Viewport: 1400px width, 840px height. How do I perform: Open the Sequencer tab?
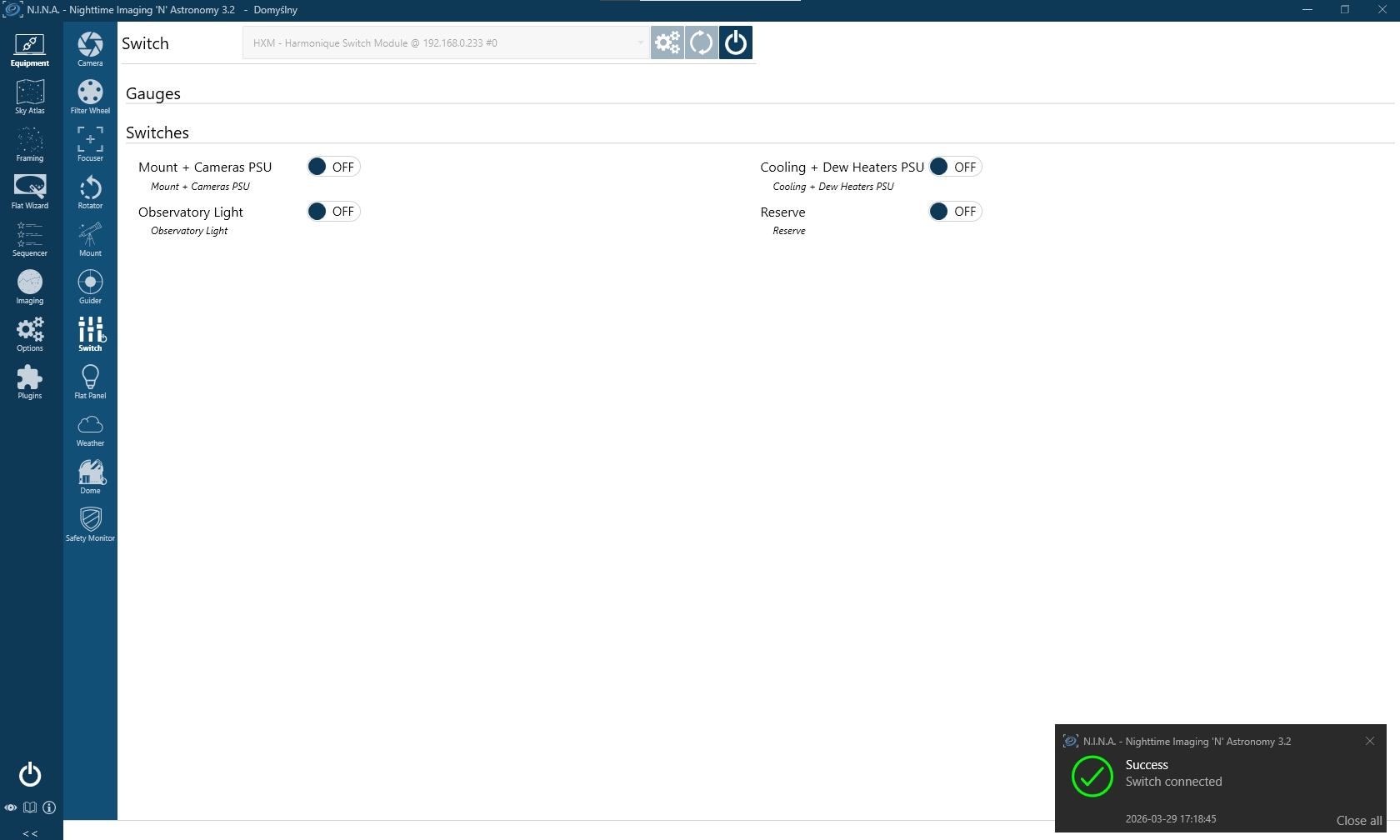(30, 238)
